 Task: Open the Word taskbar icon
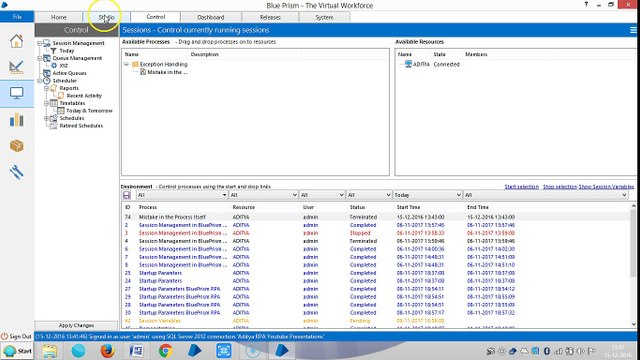[136, 351]
